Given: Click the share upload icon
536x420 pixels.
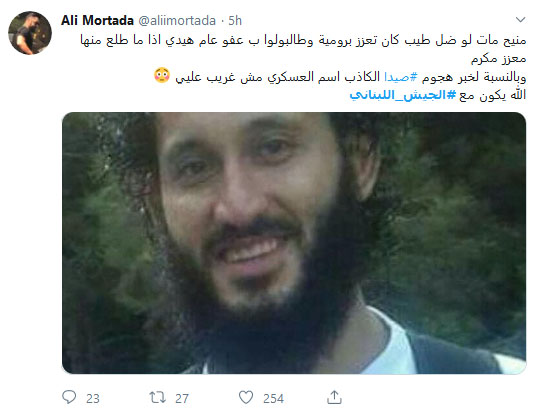Looking at the screenshot, I should (x=334, y=397).
